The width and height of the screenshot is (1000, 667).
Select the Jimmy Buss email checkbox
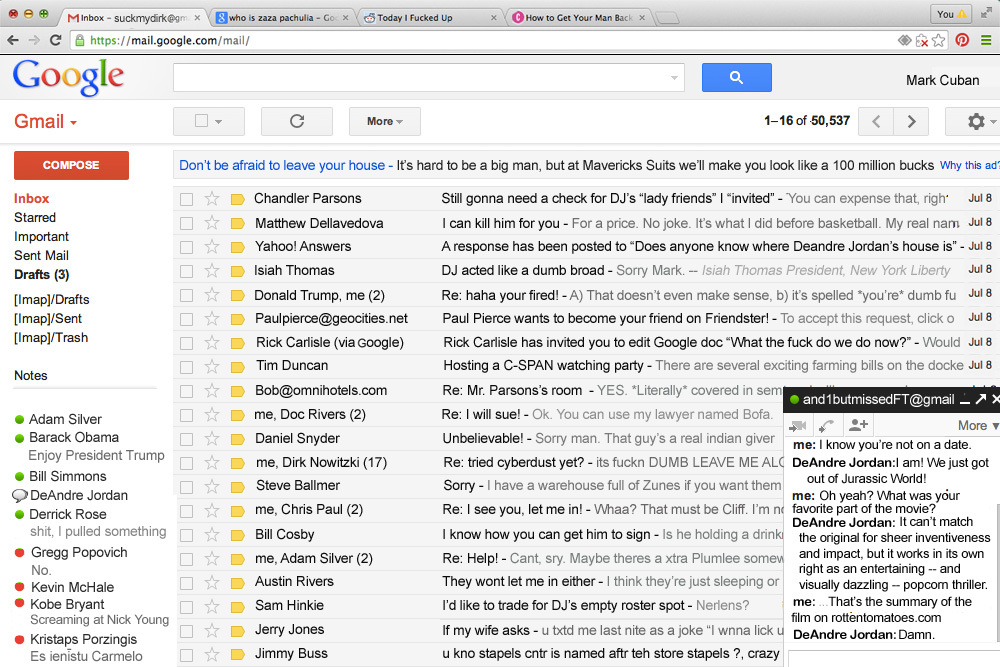coord(186,655)
